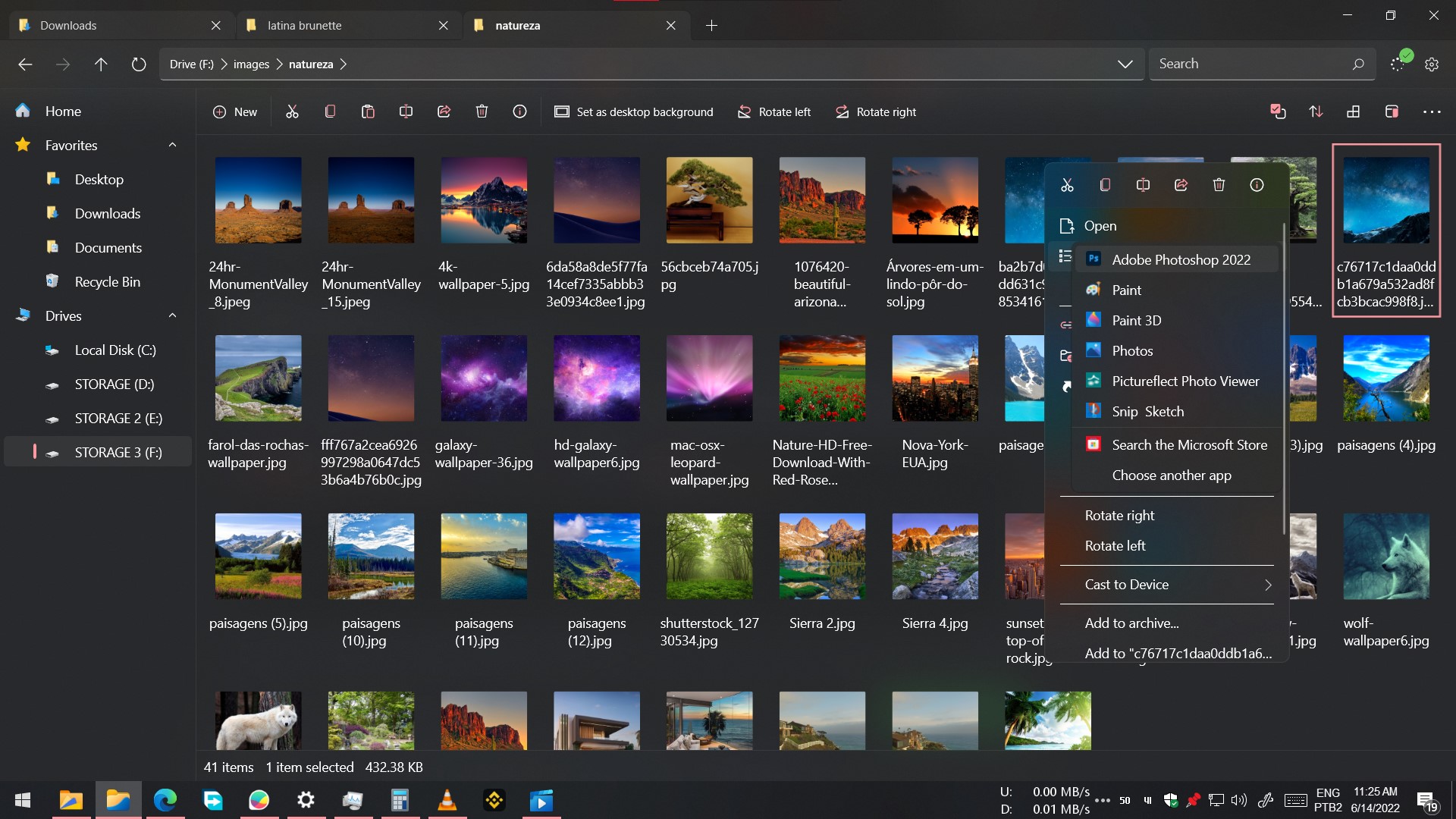
Task: Click Set as desktop background button
Action: coord(634,111)
